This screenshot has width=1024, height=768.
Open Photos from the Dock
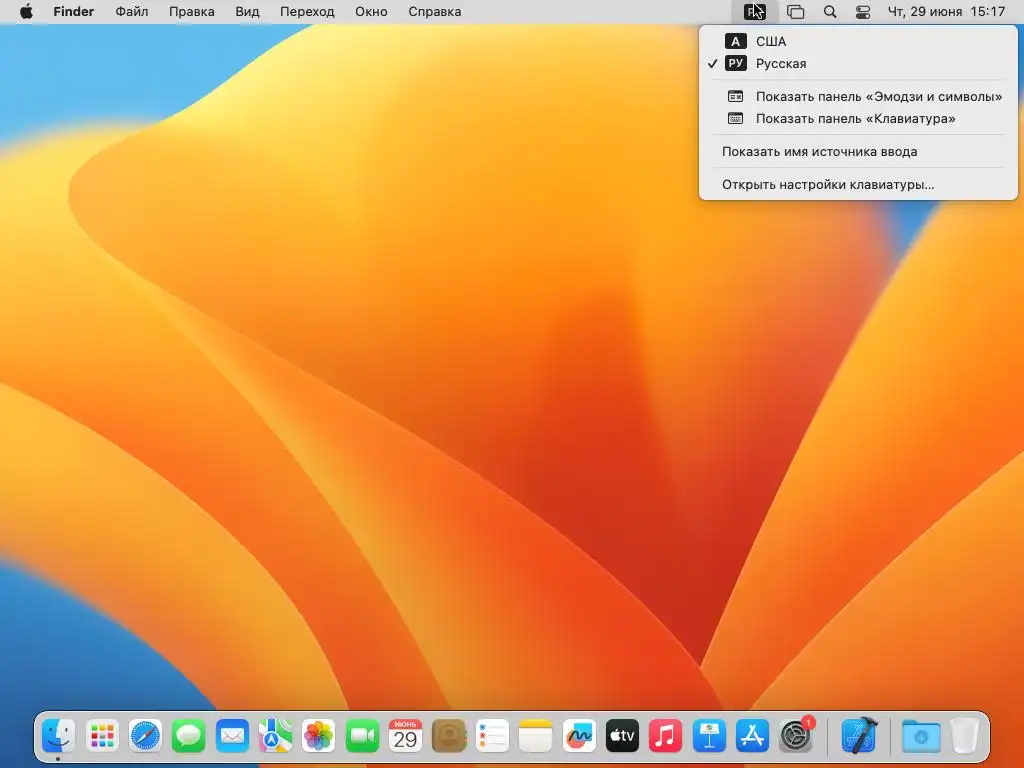coord(319,736)
